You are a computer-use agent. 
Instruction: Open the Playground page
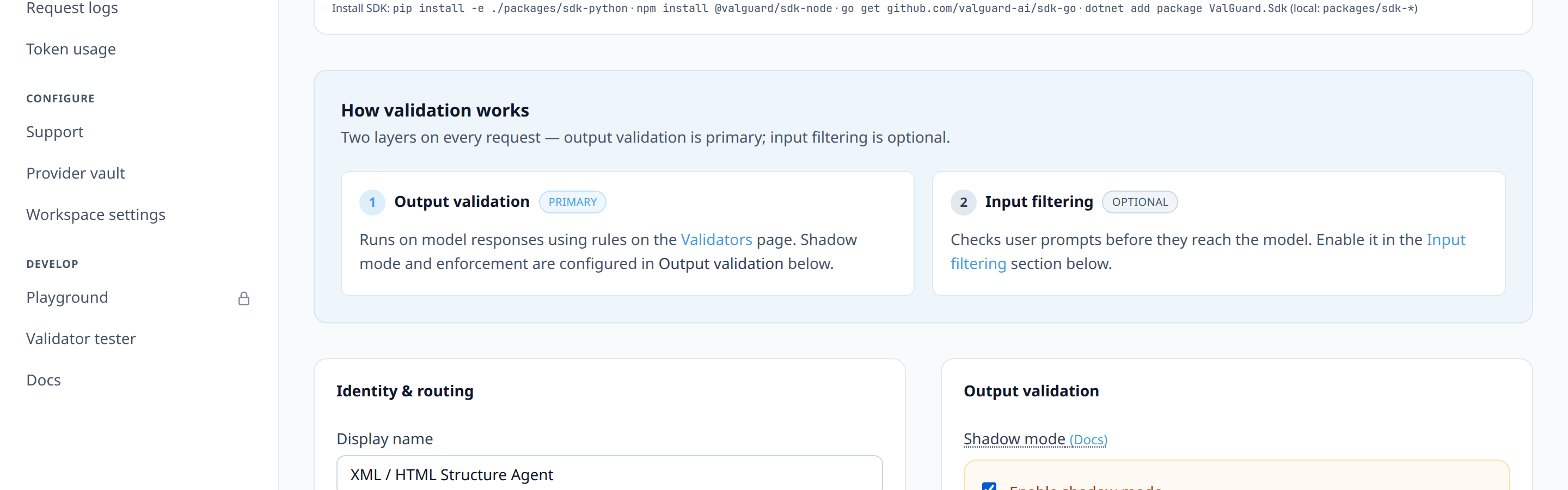point(67,298)
